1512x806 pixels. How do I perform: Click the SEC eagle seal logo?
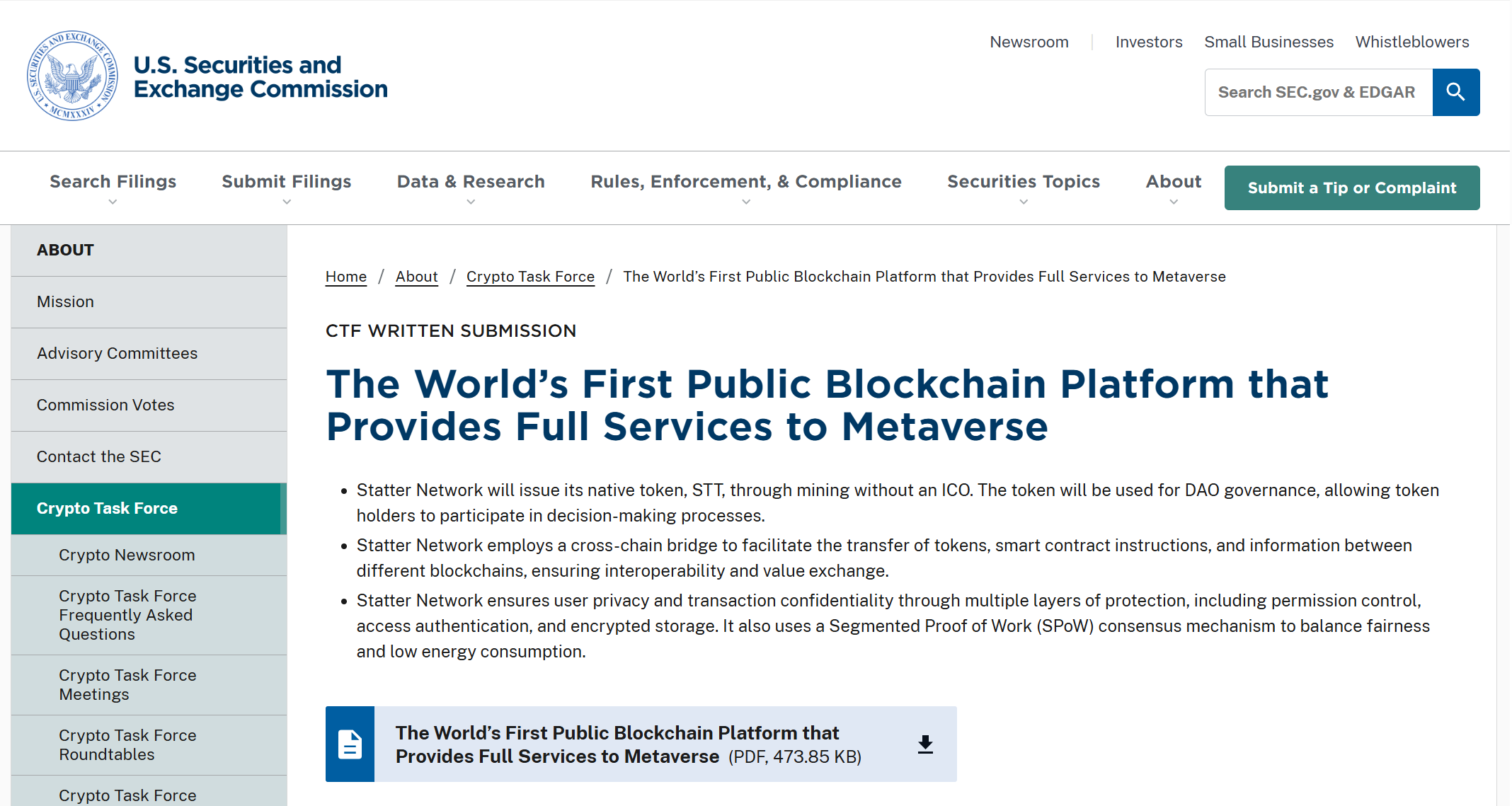tap(73, 76)
